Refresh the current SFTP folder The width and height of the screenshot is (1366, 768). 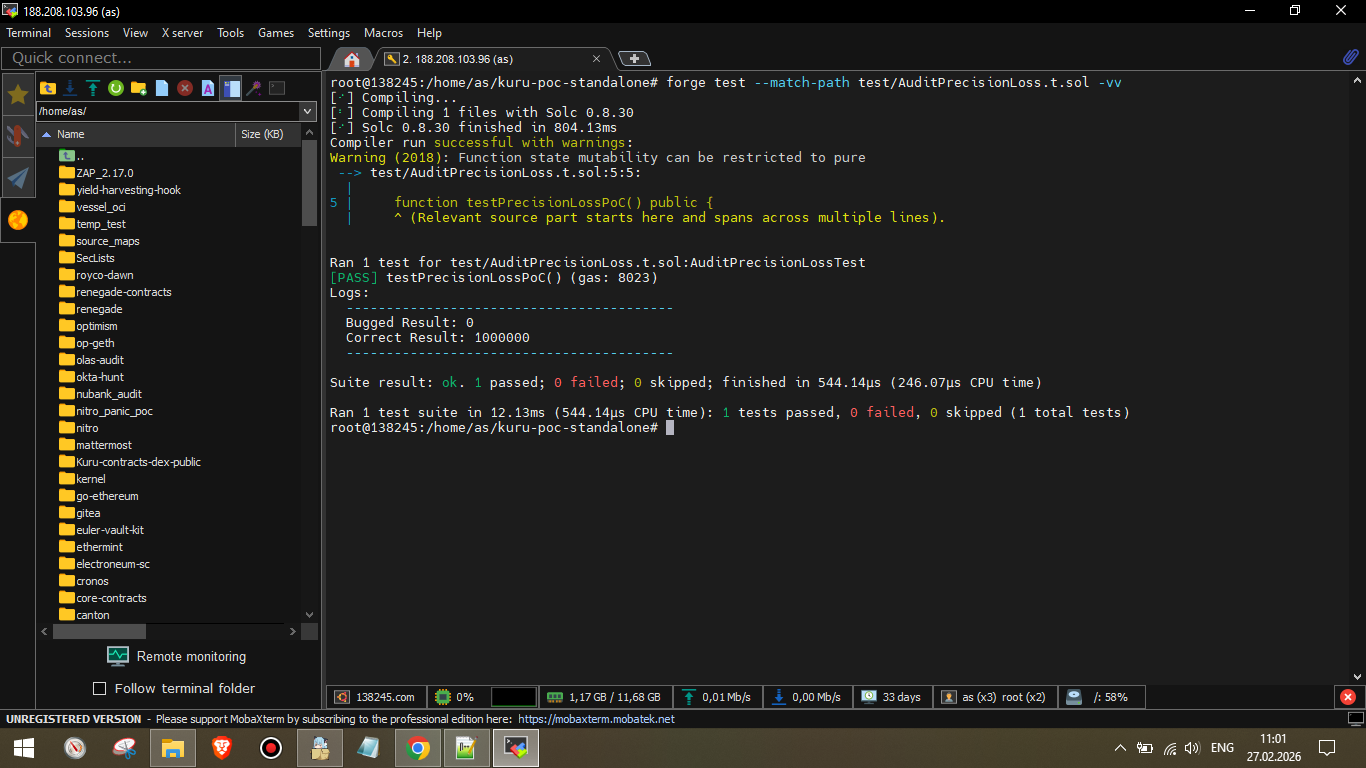(x=116, y=88)
